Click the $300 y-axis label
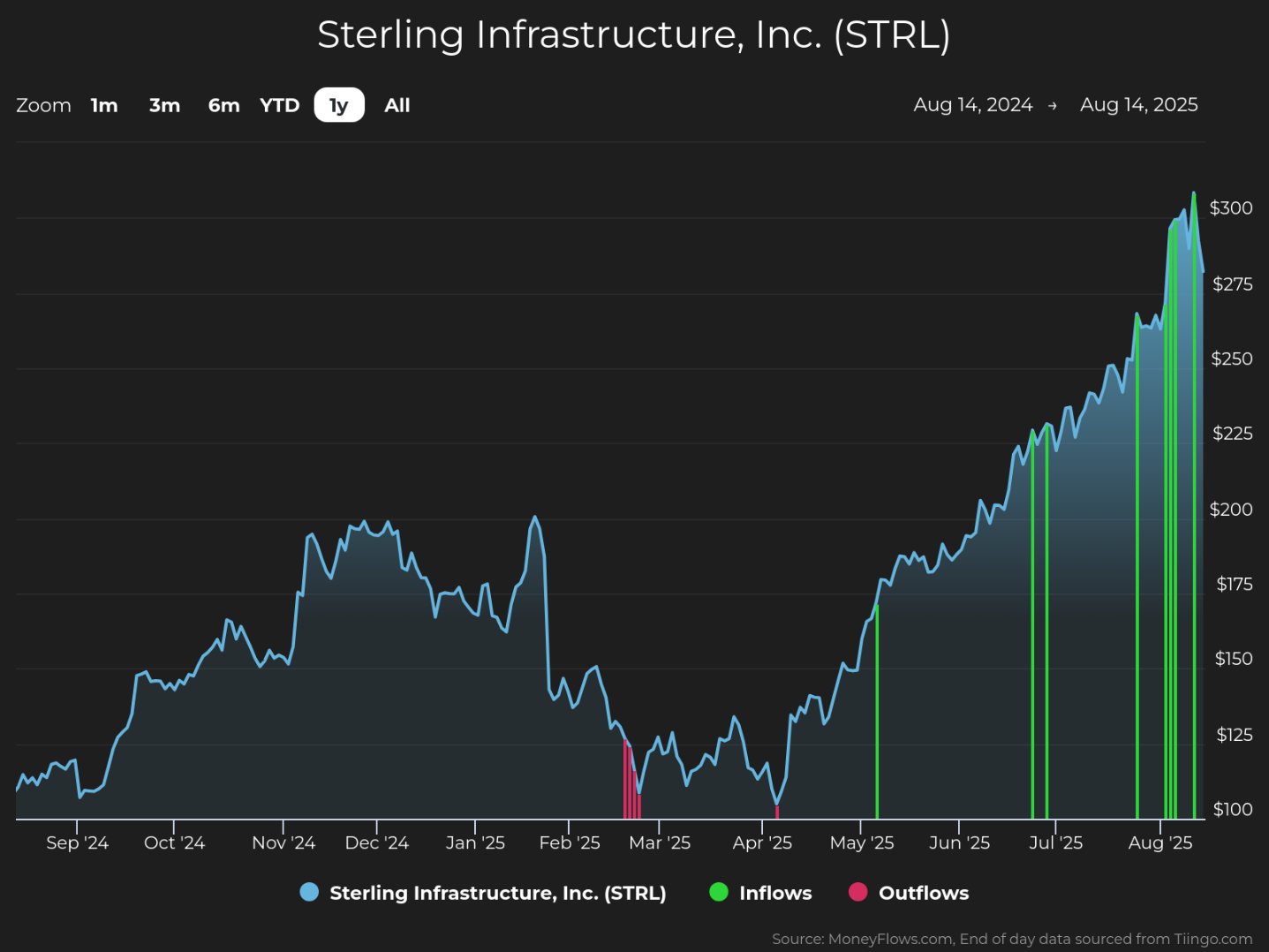This screenshot has height=952, width=1269. pyautogui.click(x=1231, y=208)
